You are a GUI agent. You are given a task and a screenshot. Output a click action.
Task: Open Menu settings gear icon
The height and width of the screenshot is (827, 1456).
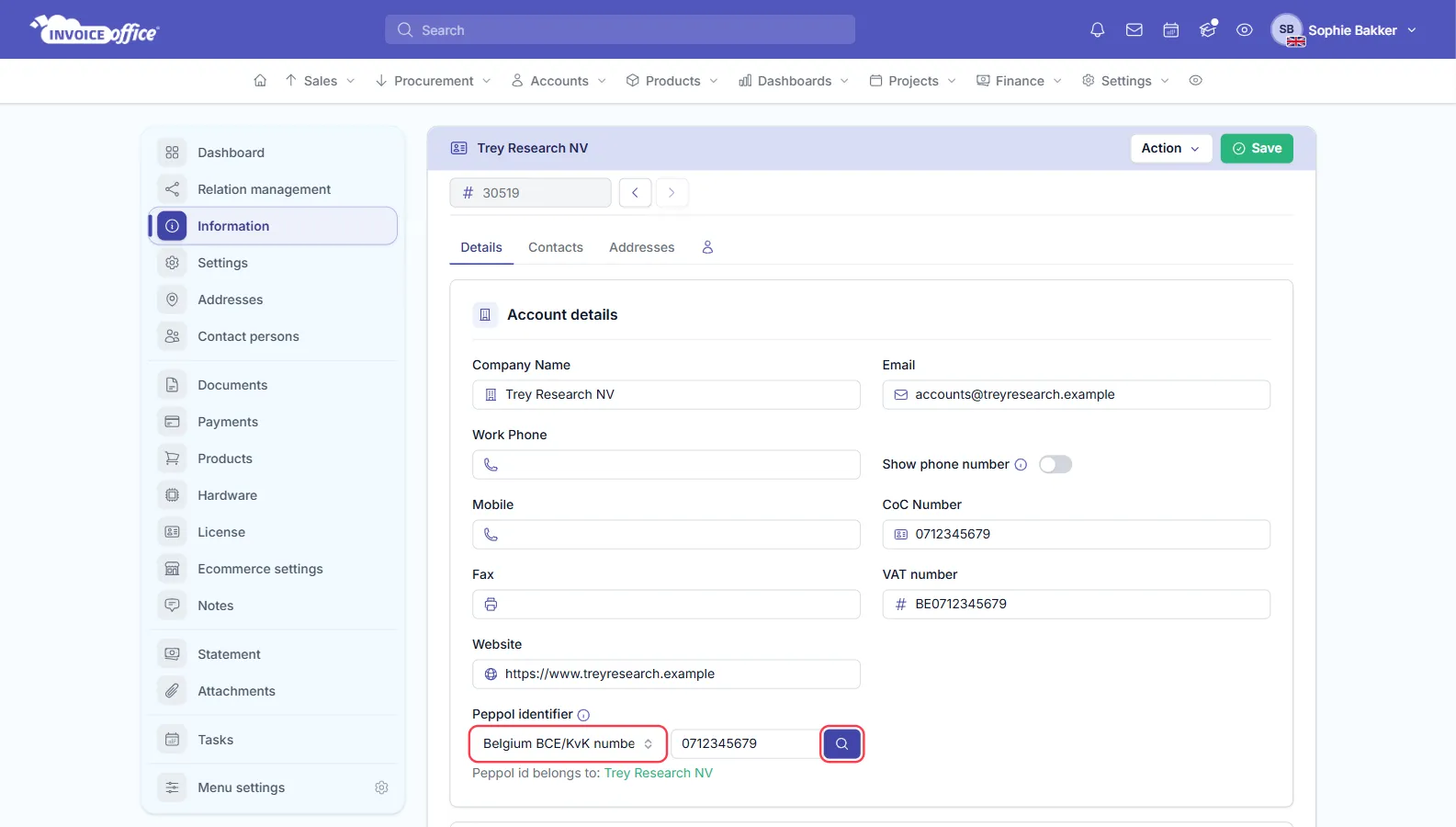pos(382,787)
